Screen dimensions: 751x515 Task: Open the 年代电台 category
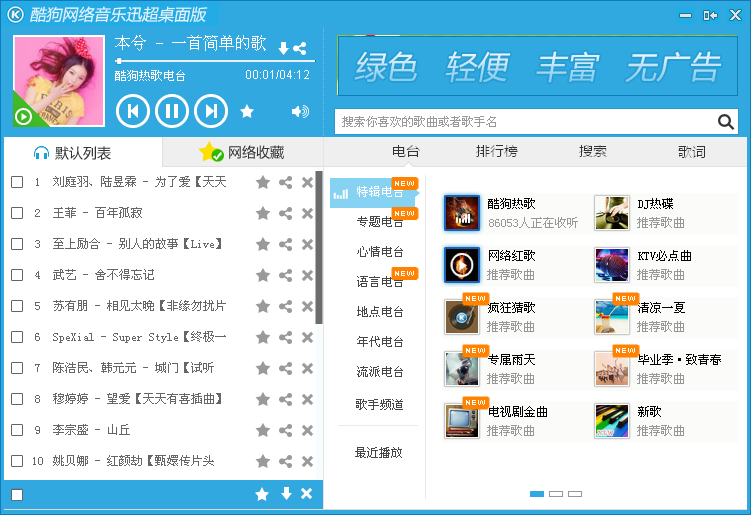380,342
